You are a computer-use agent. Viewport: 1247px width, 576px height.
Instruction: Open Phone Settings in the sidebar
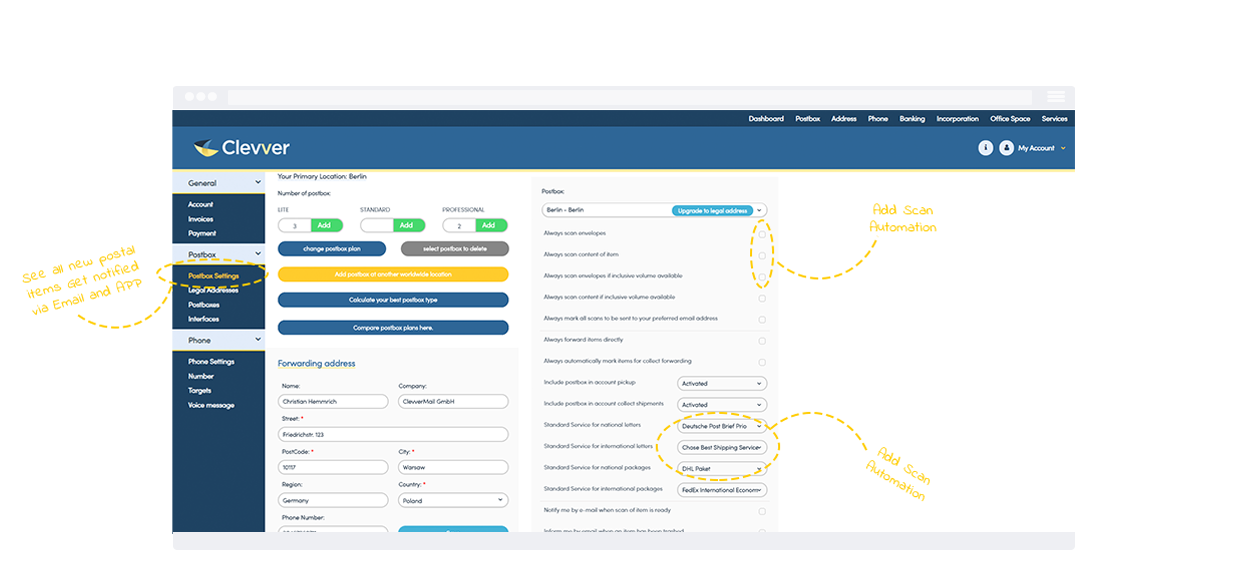click(211, 362)
